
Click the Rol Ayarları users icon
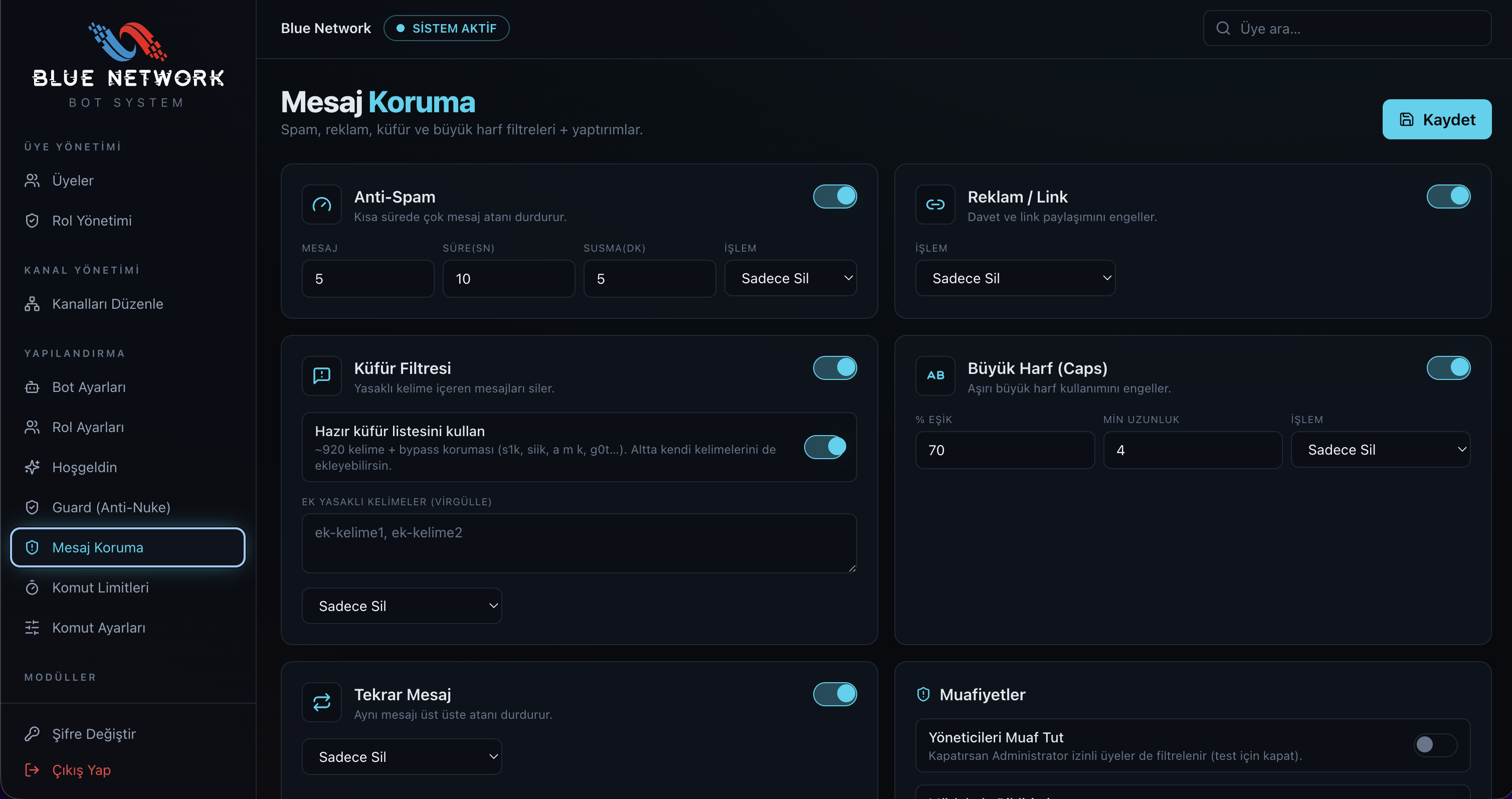(32, 428)
